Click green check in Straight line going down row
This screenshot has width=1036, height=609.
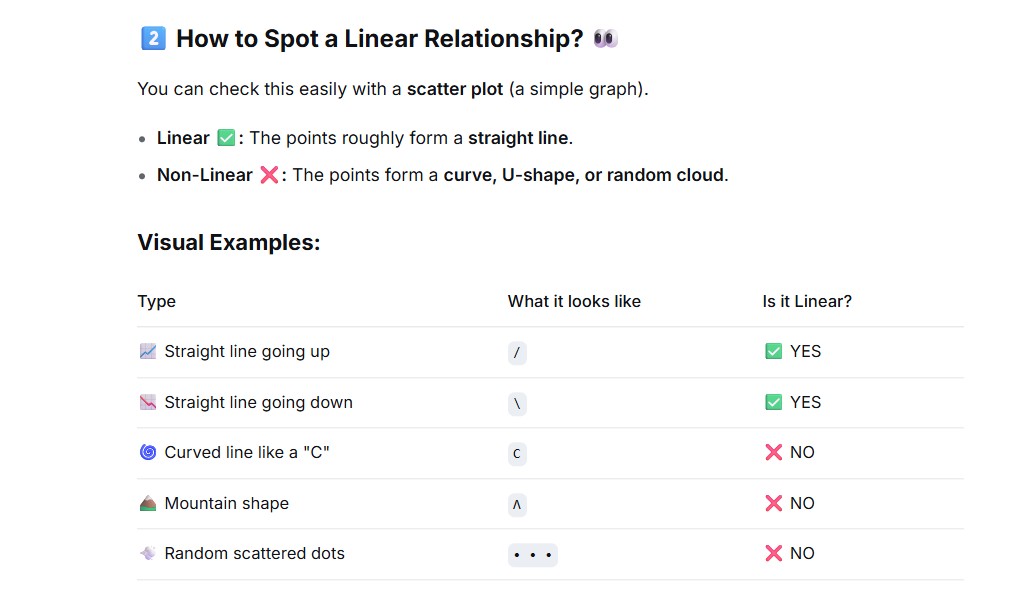pos(774,402)
